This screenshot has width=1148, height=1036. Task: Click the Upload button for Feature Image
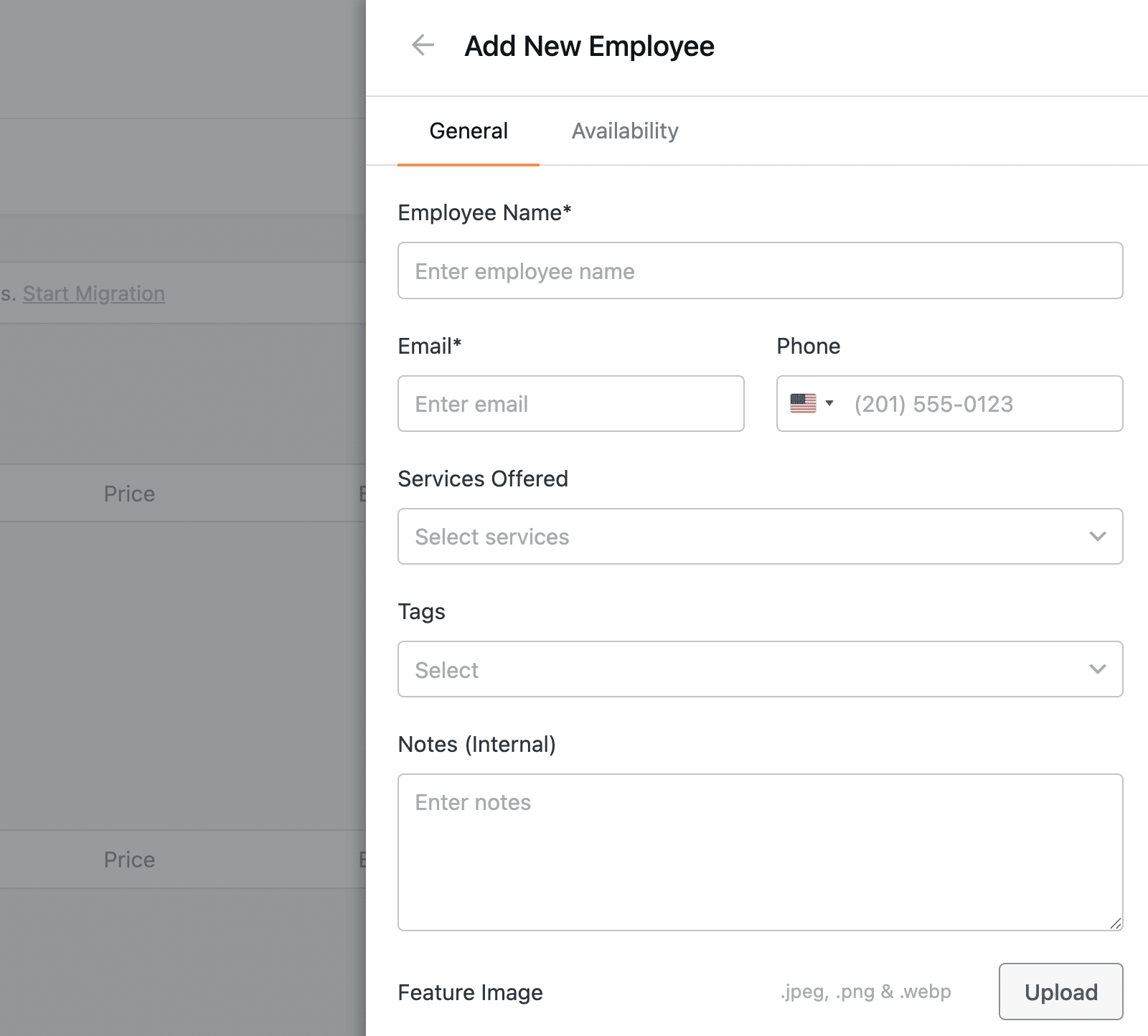click(1060, 992)
